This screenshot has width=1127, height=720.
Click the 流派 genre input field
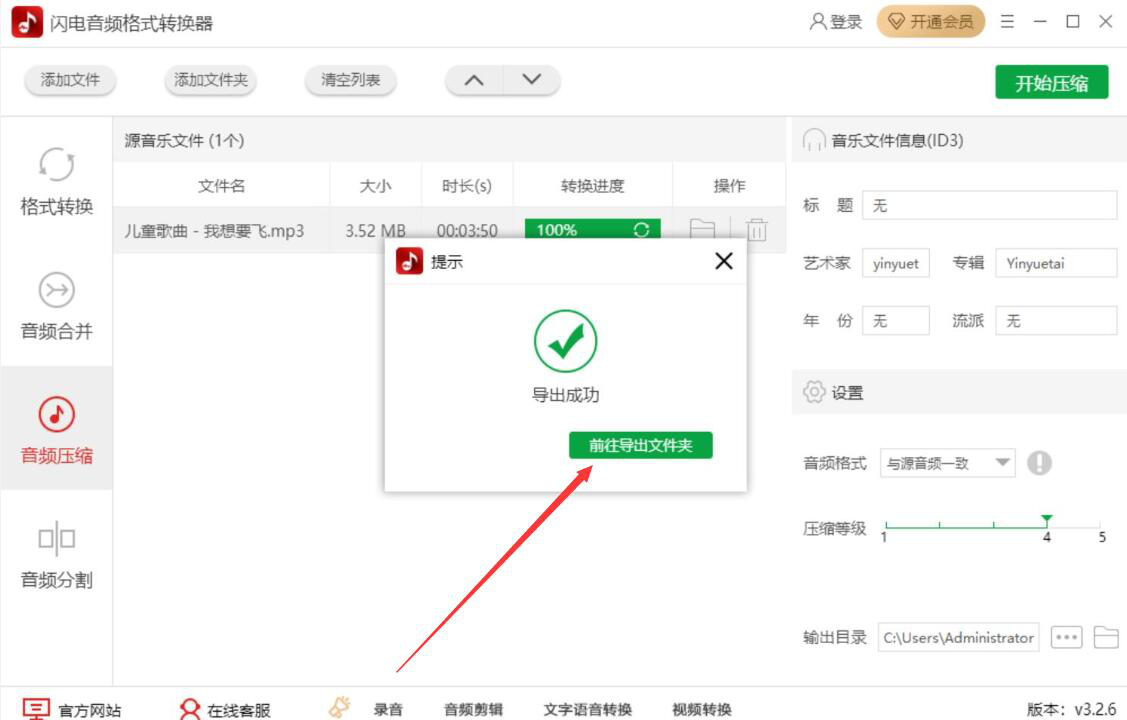[x=1056, y=320]
